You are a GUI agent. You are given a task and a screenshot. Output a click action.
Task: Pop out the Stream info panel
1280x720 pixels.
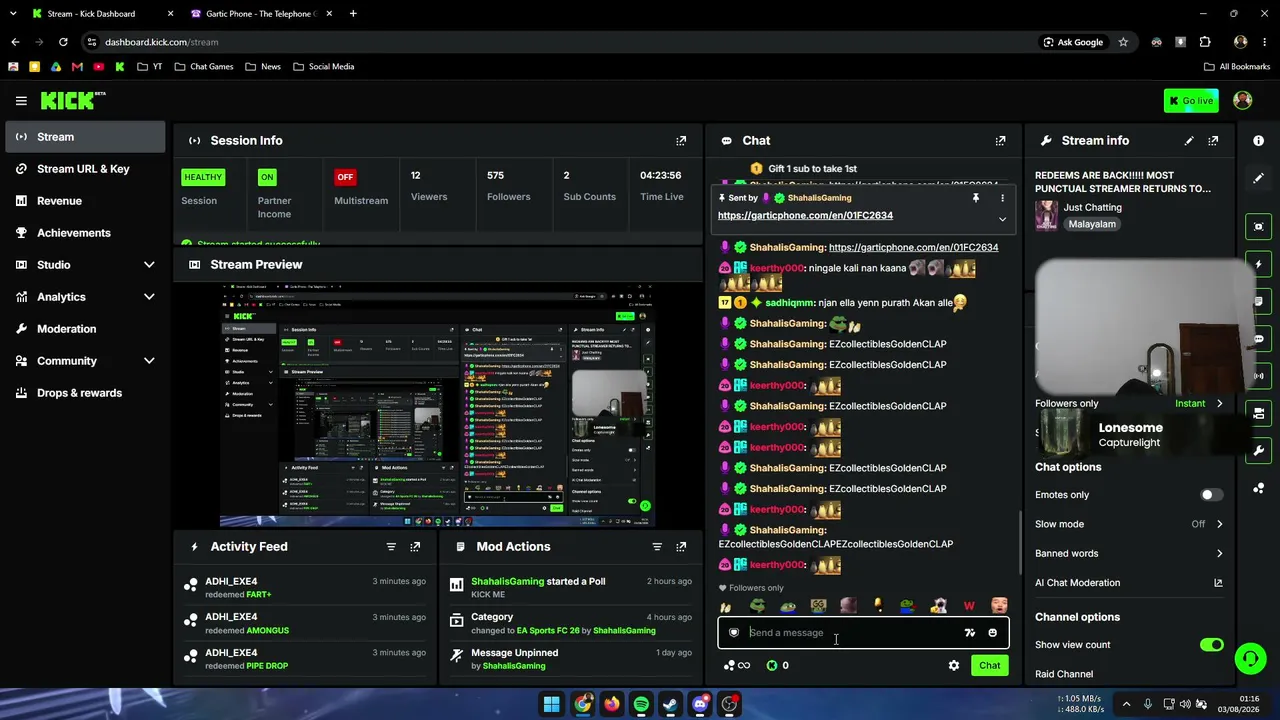1213,141
